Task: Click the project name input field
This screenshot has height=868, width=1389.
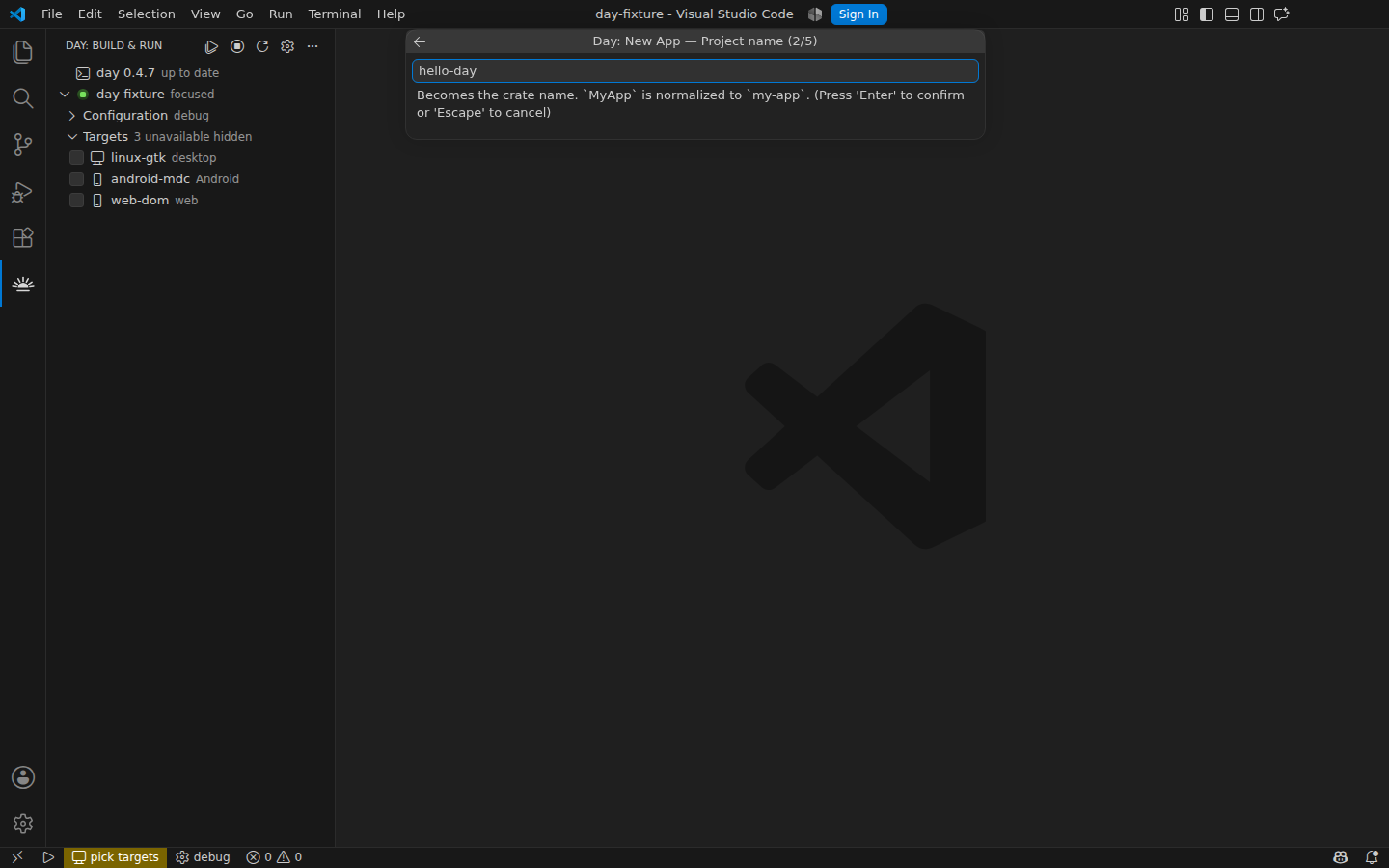Action: coord(695,71)
